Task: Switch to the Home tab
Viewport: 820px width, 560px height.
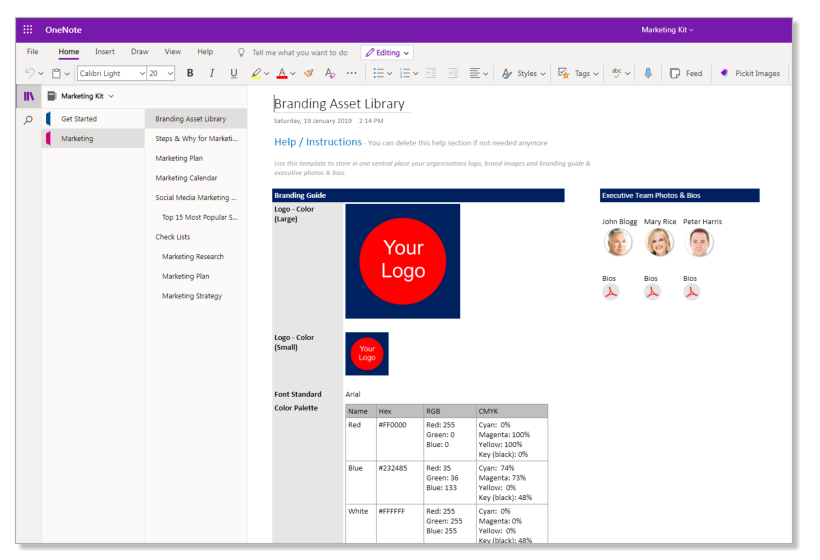Action: pos(69,52)
